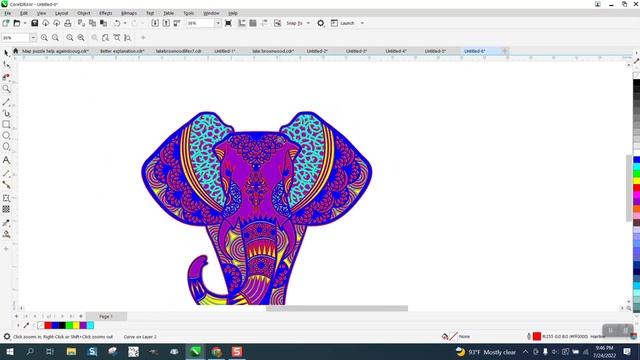Select the Page 1 tab
The height and width of the screenshot is (360, 640).
pos(106,316)
